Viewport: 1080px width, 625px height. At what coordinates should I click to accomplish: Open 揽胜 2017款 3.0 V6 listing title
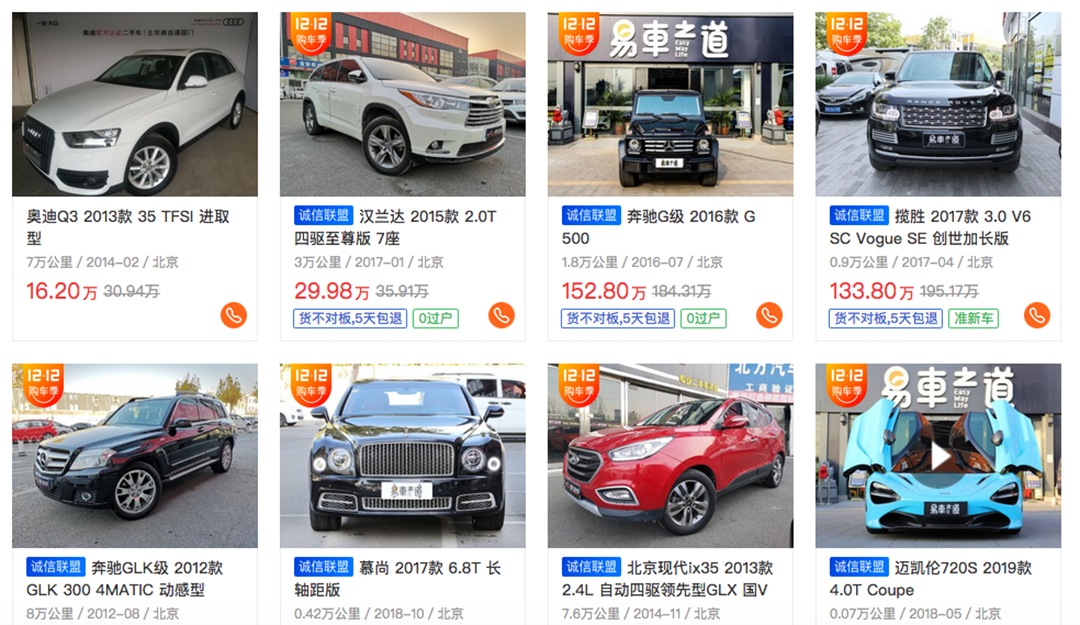tap(931, 227)
